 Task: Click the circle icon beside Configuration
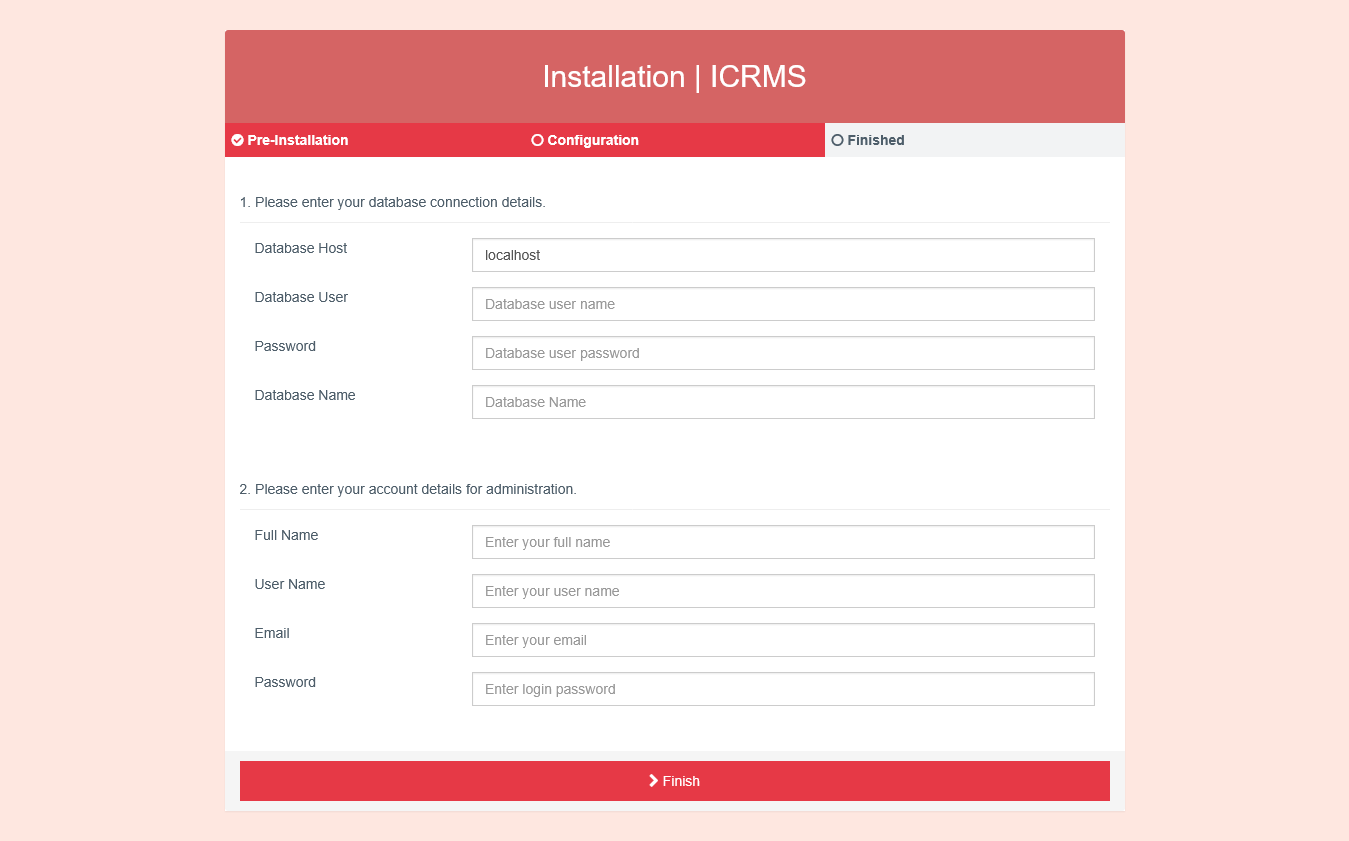click(x=537, y=140)
